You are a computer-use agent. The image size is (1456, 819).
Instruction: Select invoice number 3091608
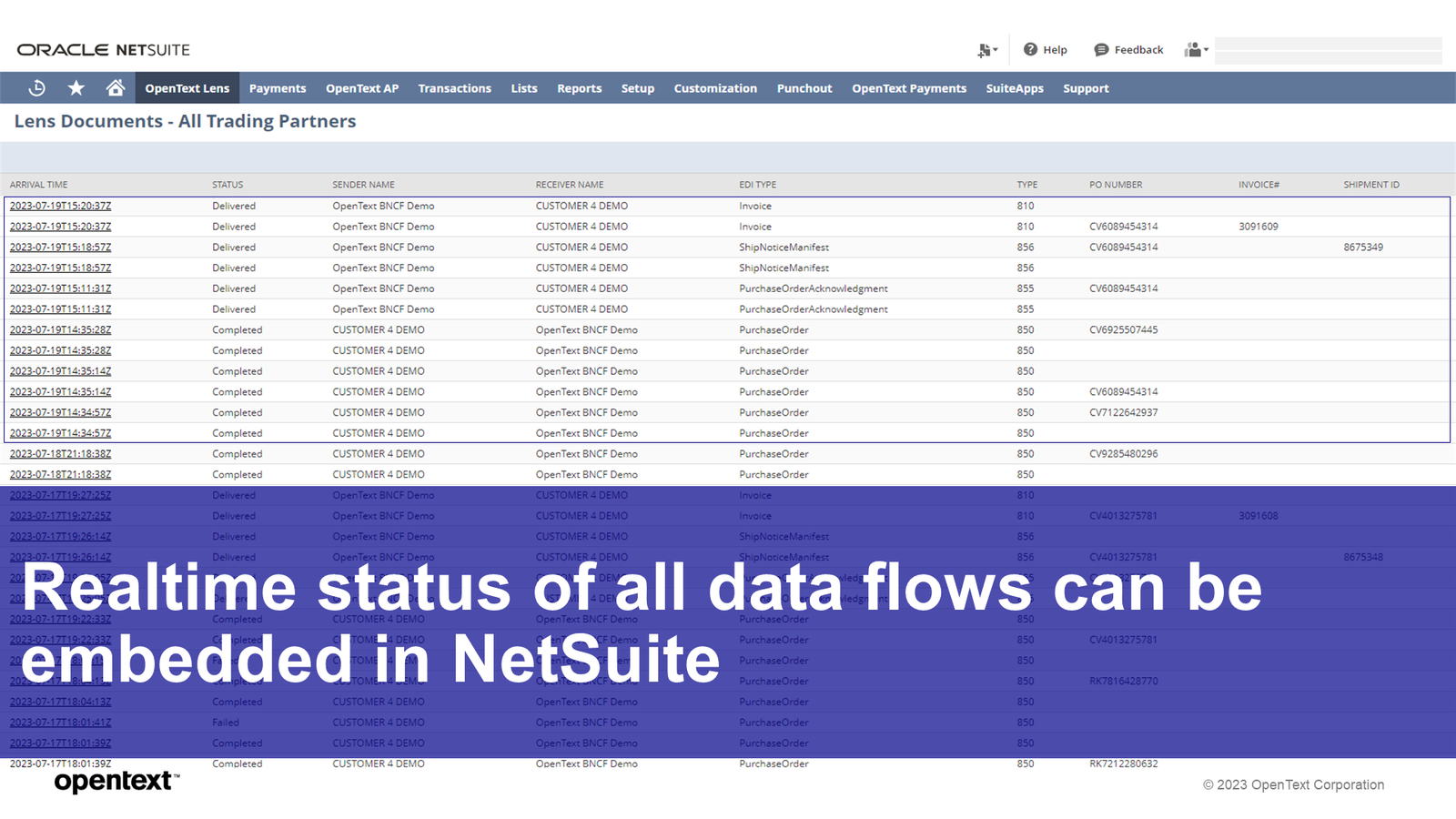tap(1258, 516)
